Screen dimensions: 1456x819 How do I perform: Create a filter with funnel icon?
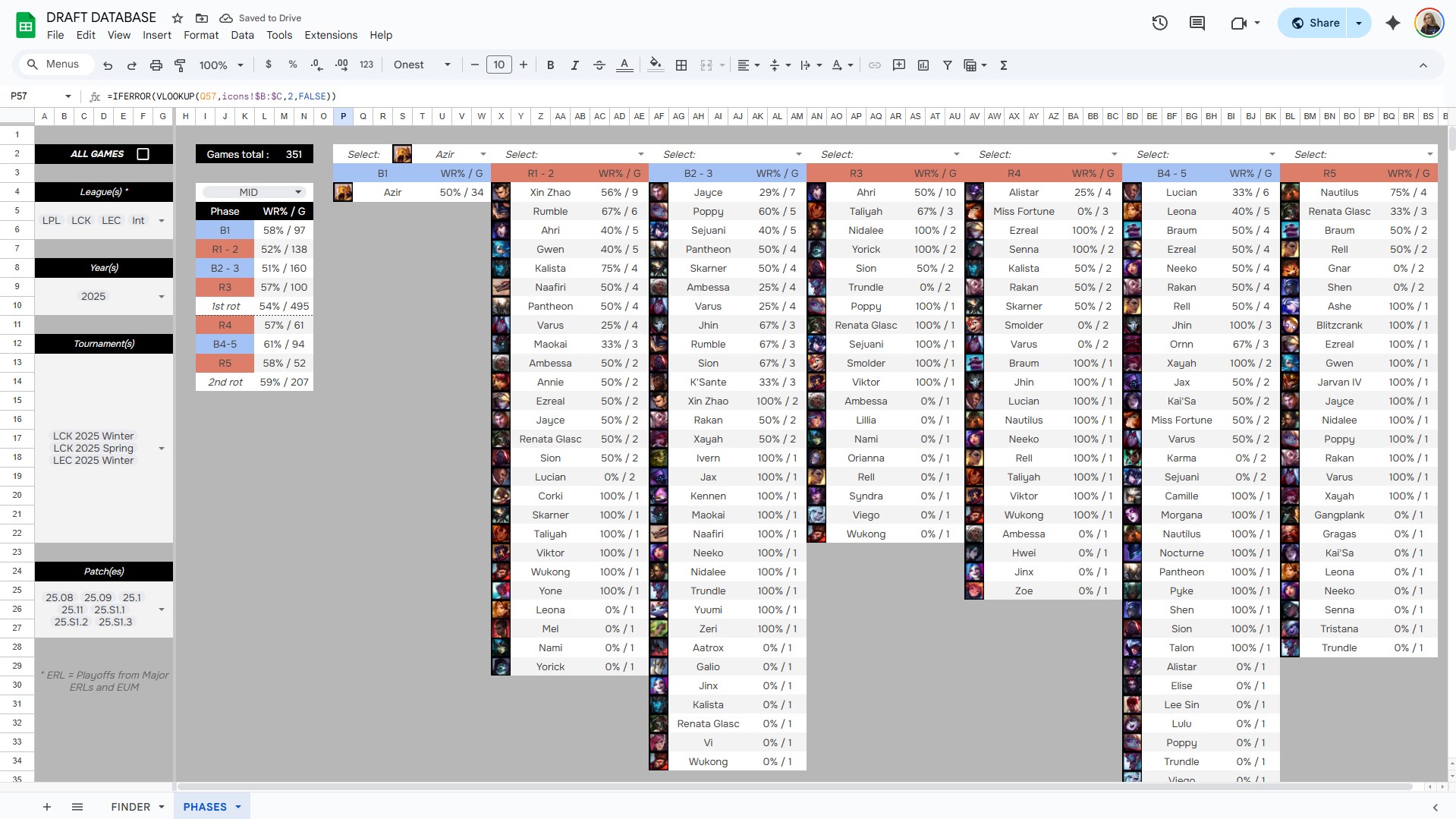pos(948,65)
